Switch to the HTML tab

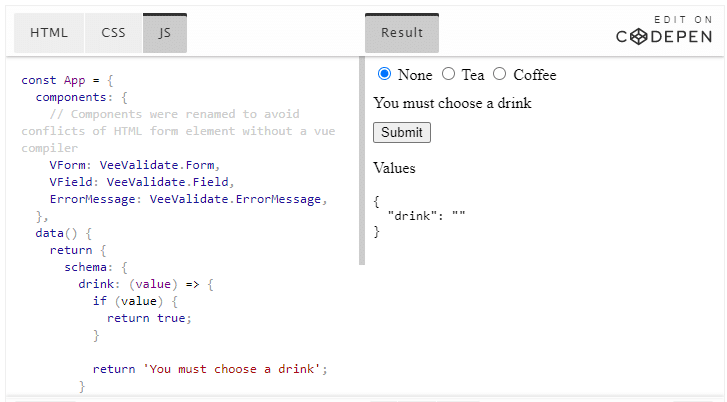49,33
